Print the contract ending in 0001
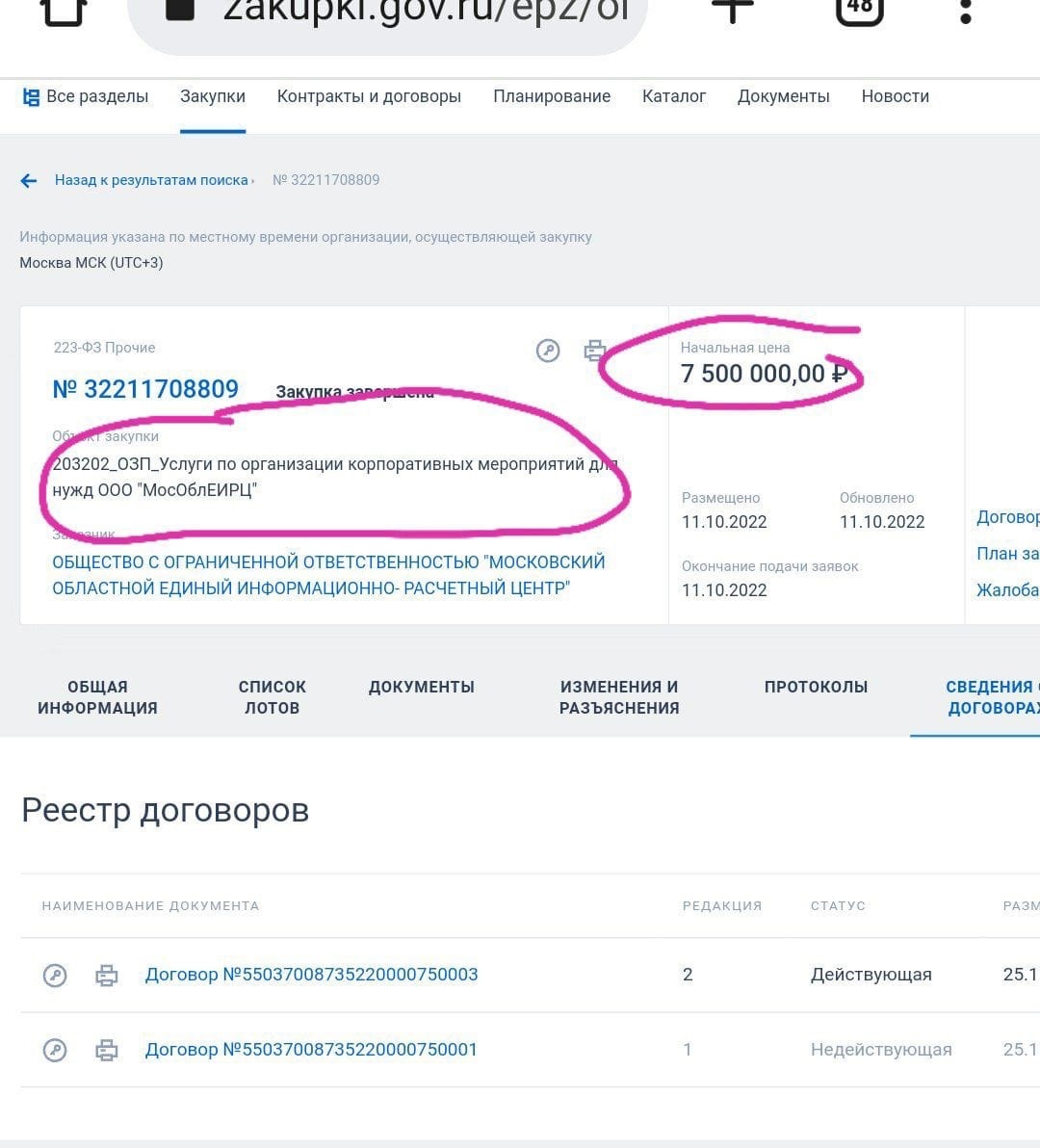1040x1148 pixels. 107,1050
